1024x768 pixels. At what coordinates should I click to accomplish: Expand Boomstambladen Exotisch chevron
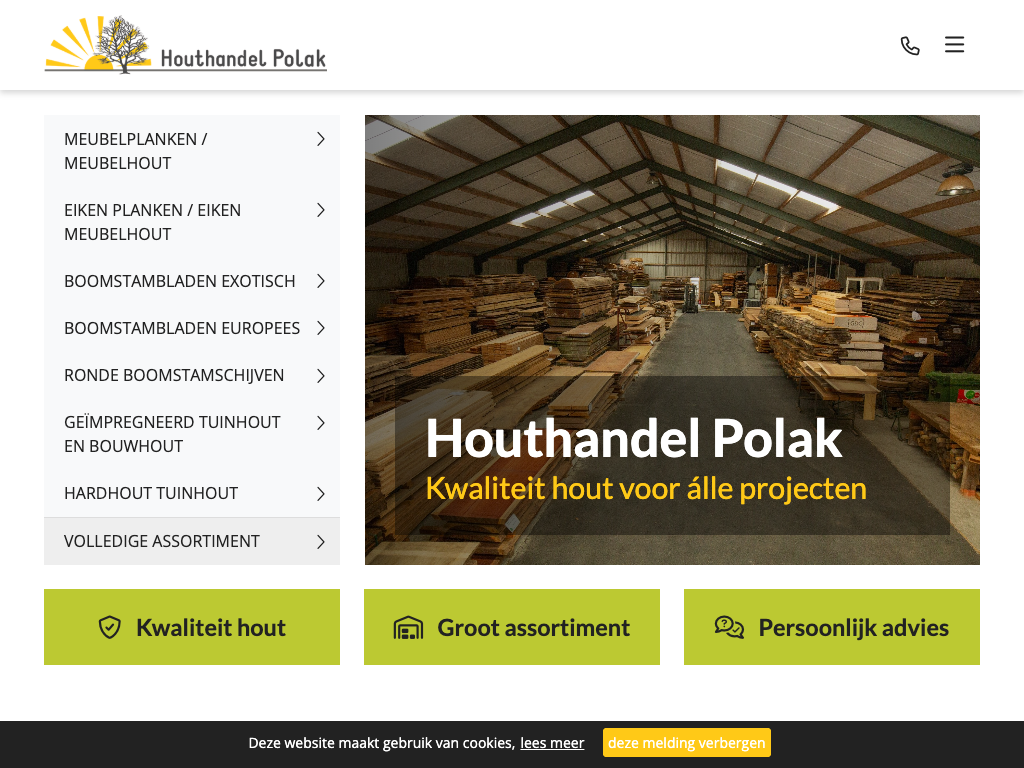point(321,281)
